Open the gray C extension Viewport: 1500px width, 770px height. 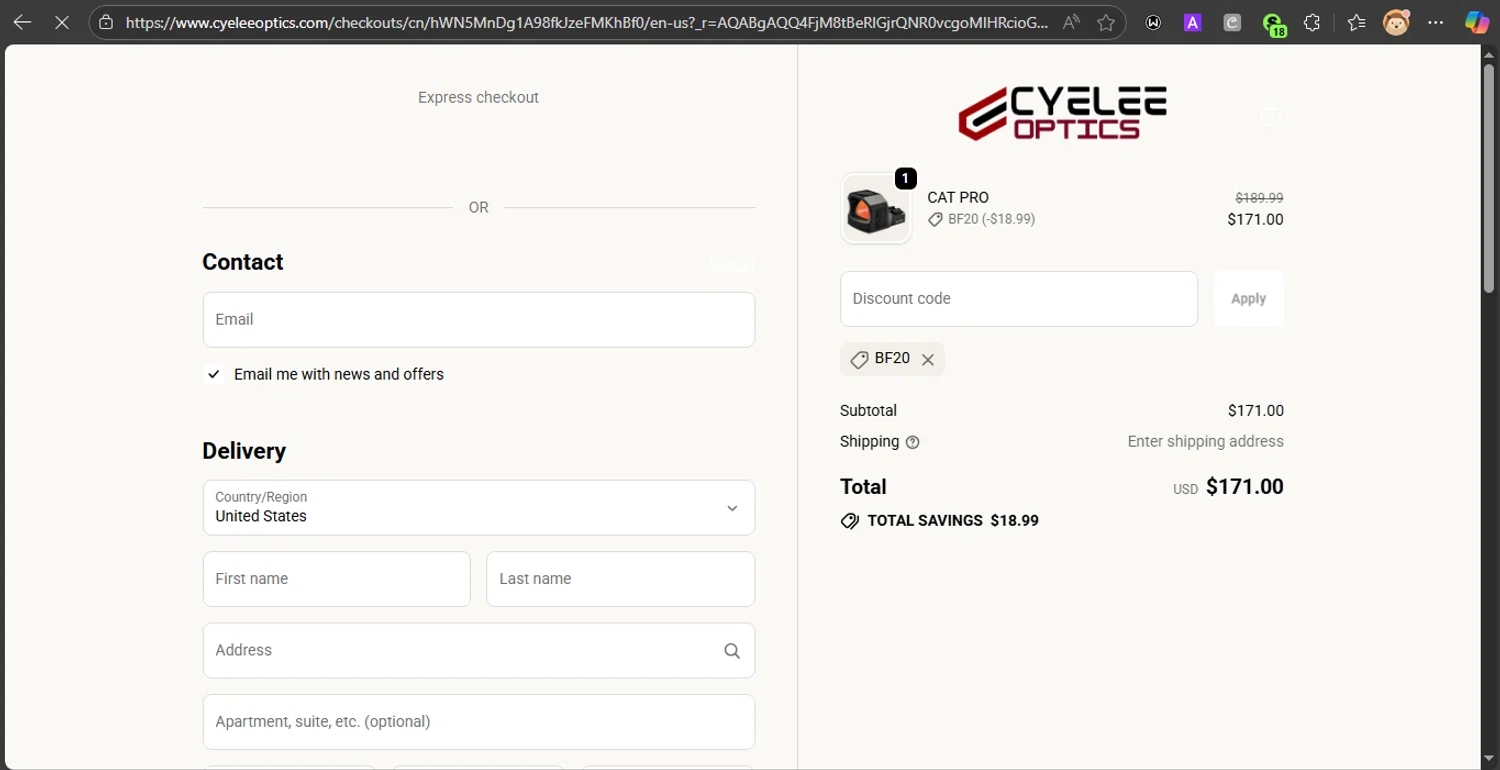1232,22
